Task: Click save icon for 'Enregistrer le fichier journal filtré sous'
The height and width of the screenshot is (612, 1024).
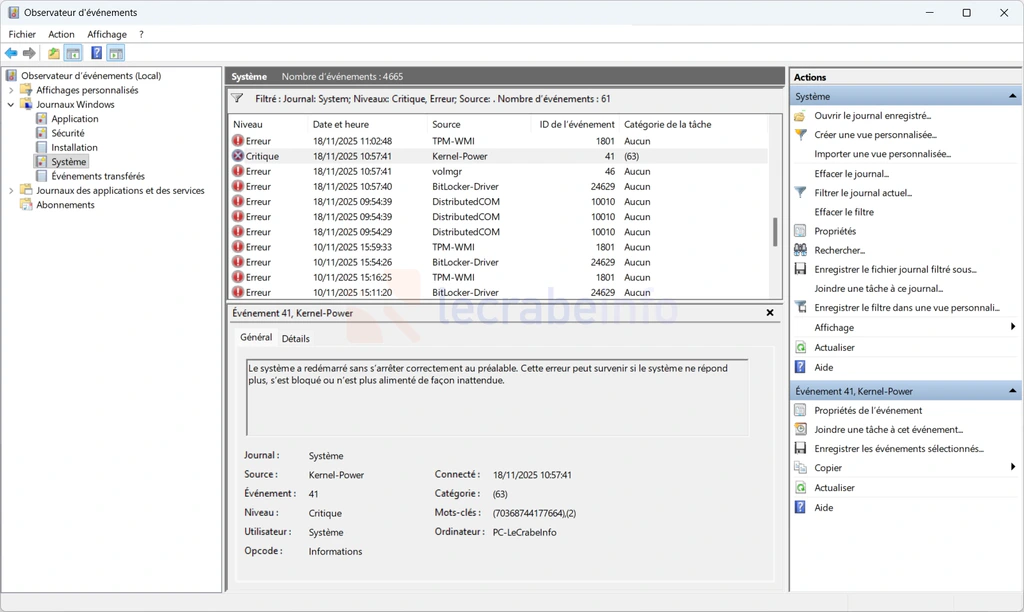Action: click(x=800, y=270)
